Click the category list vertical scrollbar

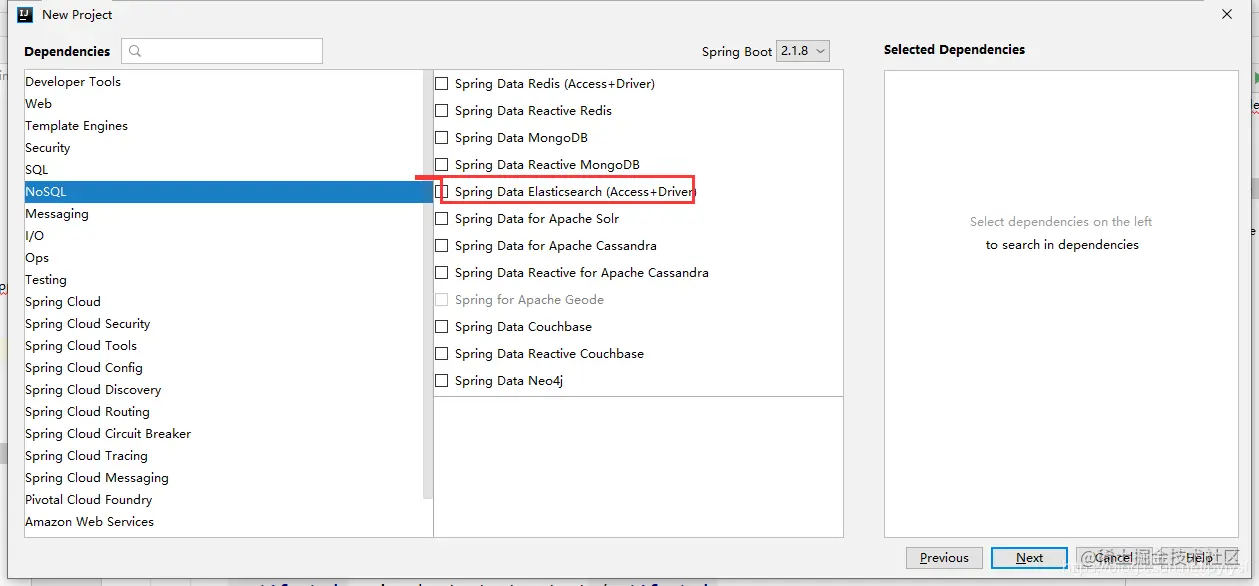pos(428,285)
